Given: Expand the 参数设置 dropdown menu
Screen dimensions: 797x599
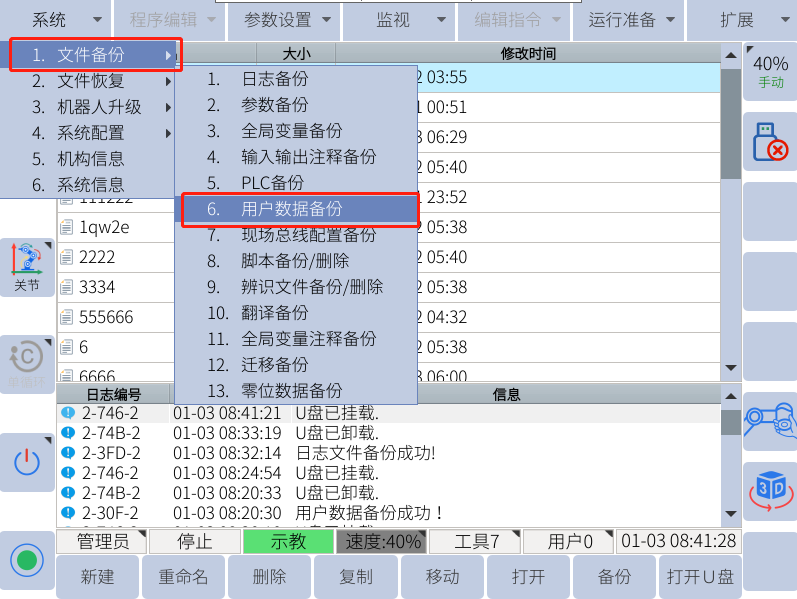Looking at the screenshot, I should click(285, 20).
